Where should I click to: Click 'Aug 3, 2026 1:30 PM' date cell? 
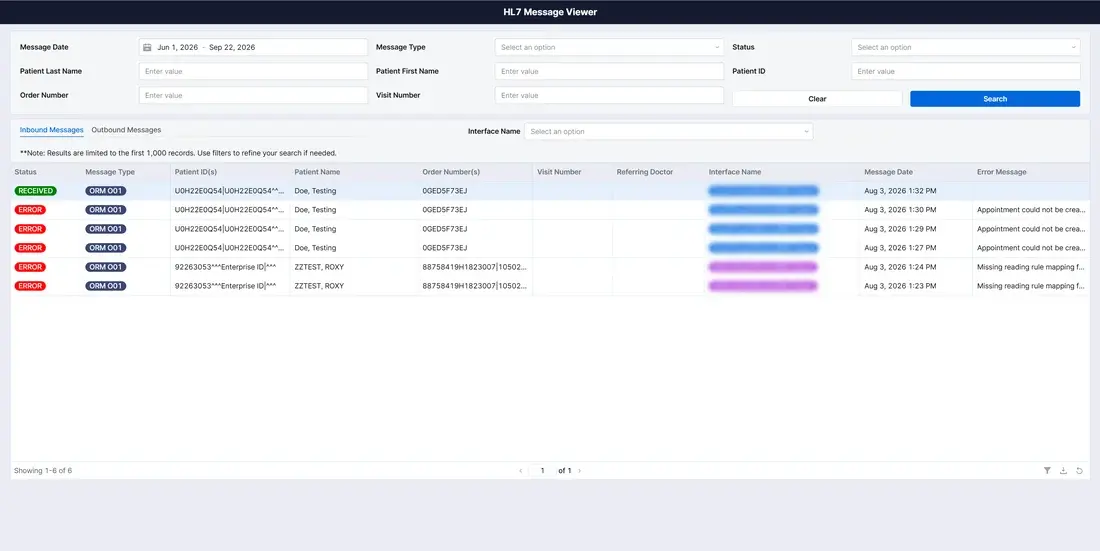click(x=901, y=210)
